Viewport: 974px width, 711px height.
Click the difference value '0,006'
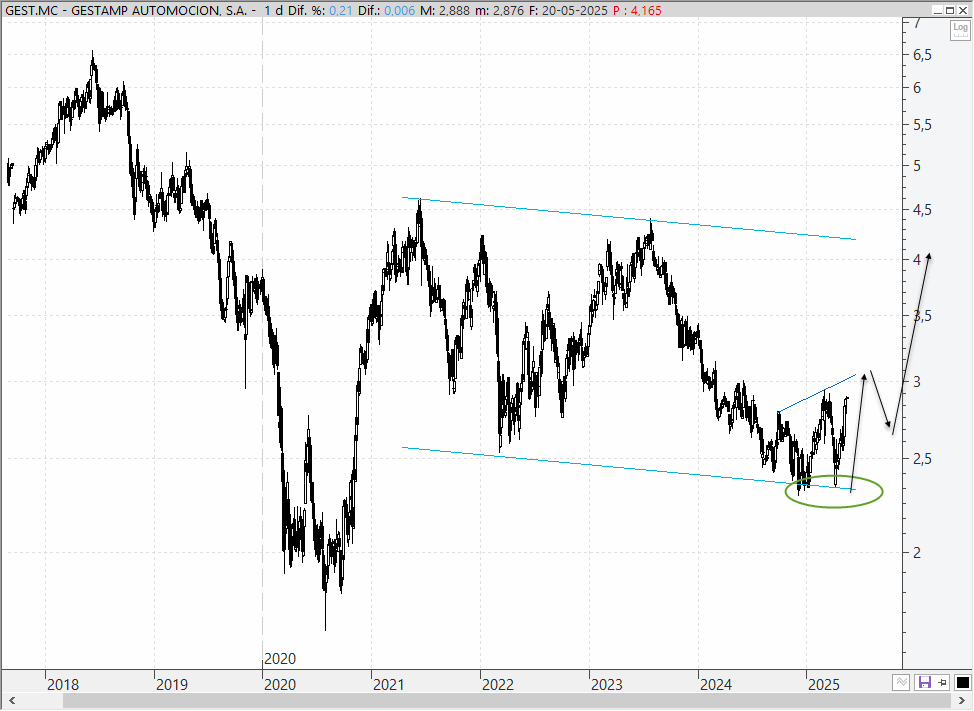coord(399,11)
